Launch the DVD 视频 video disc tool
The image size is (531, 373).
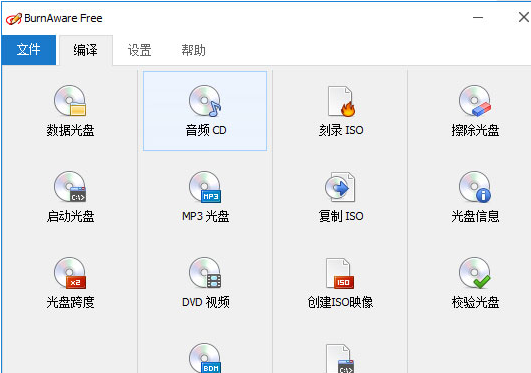205,283
